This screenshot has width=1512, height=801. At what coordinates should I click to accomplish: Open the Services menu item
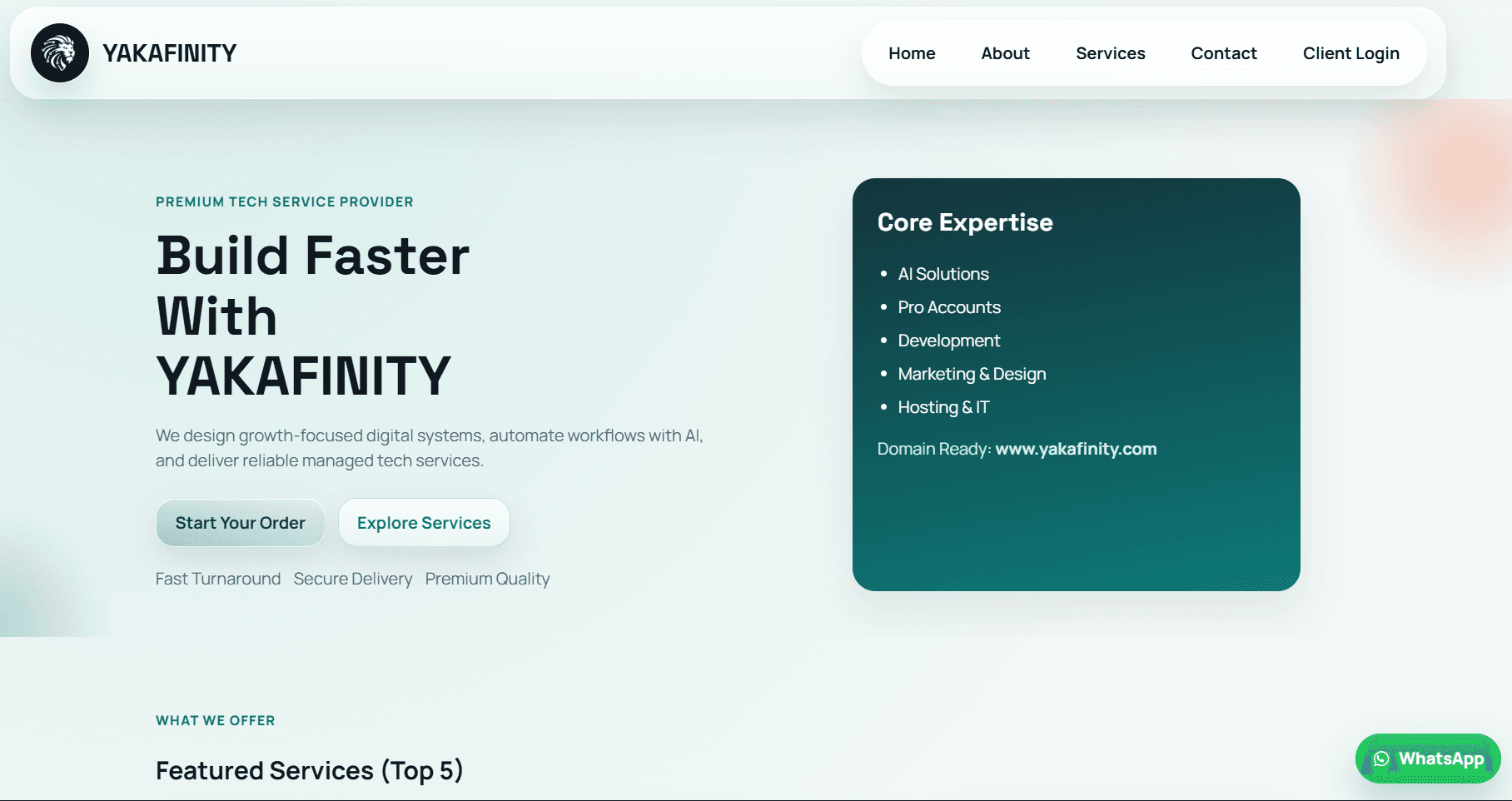point(1110,53)
